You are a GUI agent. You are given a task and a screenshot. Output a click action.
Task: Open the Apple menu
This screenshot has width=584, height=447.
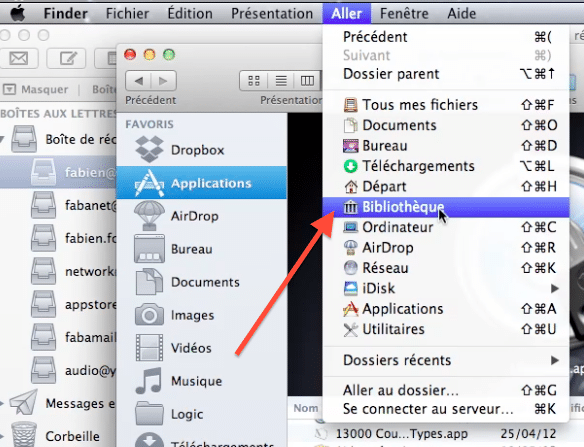click(x=18, y=14)
